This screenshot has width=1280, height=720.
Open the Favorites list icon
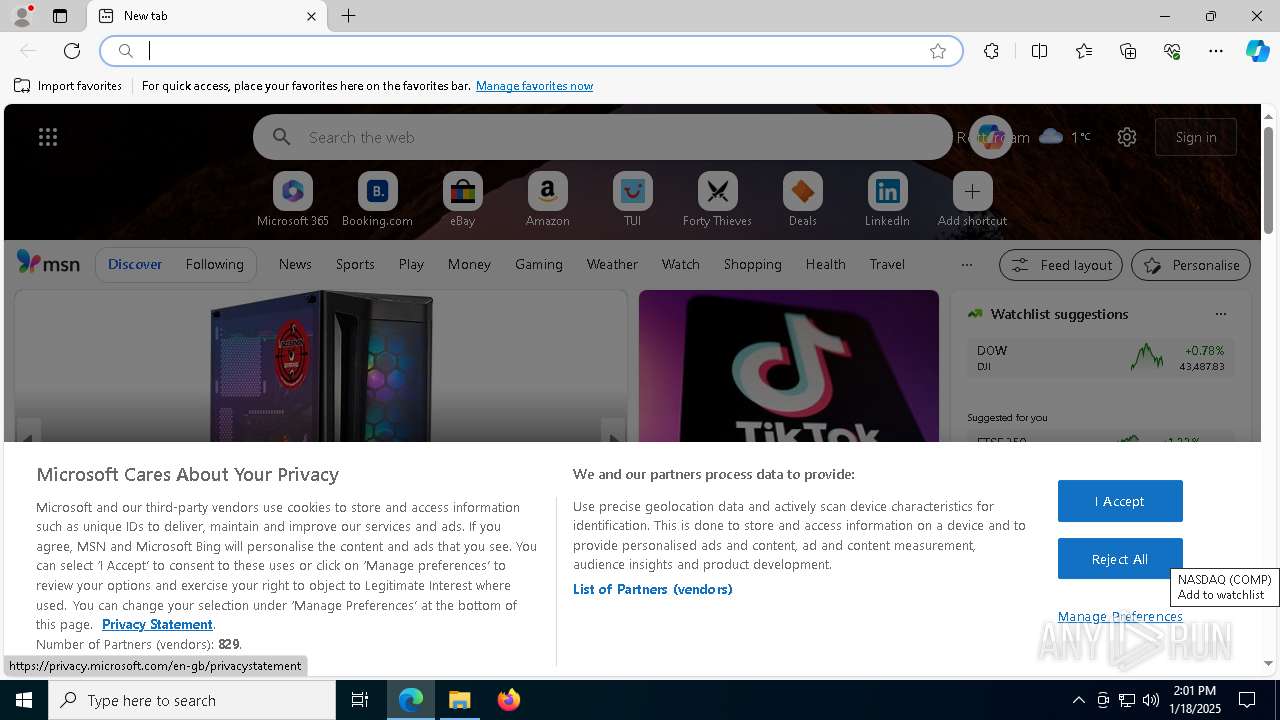coord(1084,51)
